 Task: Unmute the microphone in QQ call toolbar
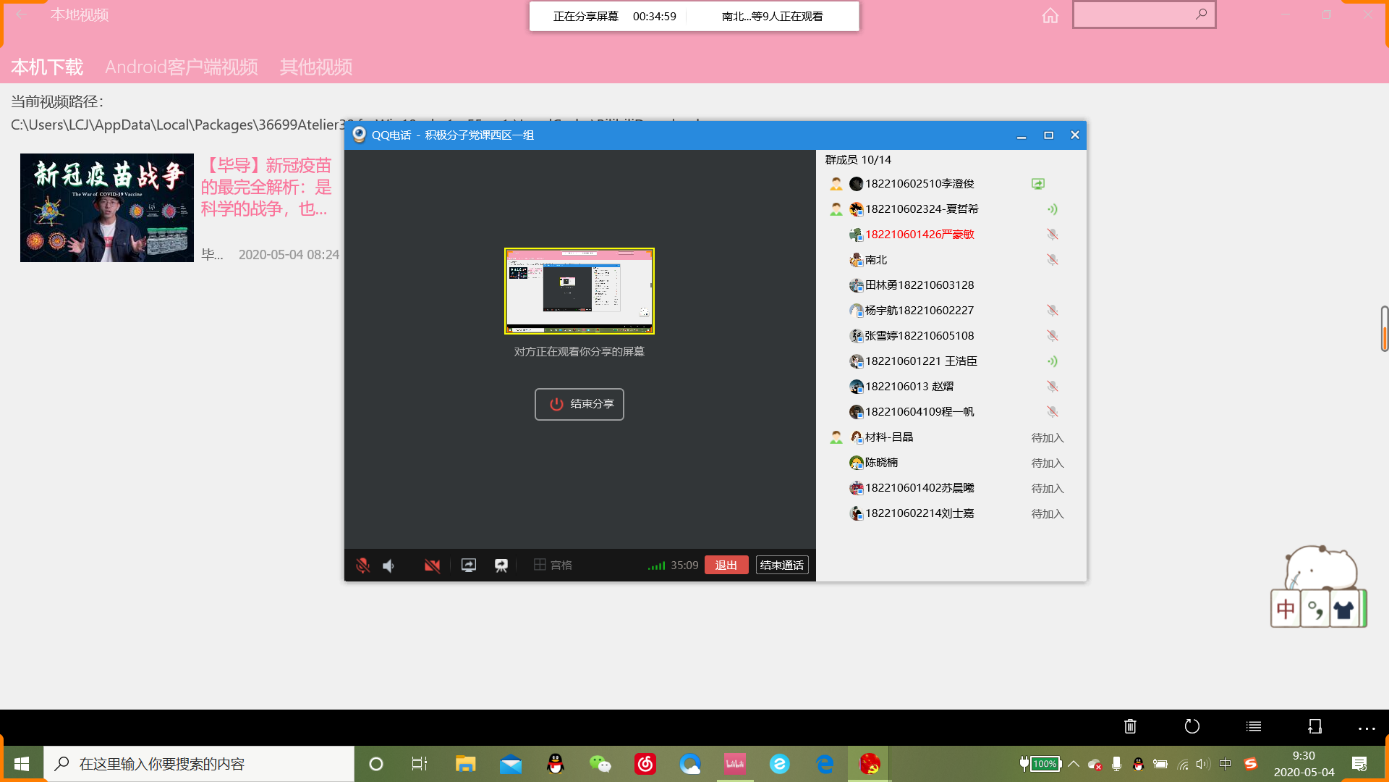[x=363, y=565]
